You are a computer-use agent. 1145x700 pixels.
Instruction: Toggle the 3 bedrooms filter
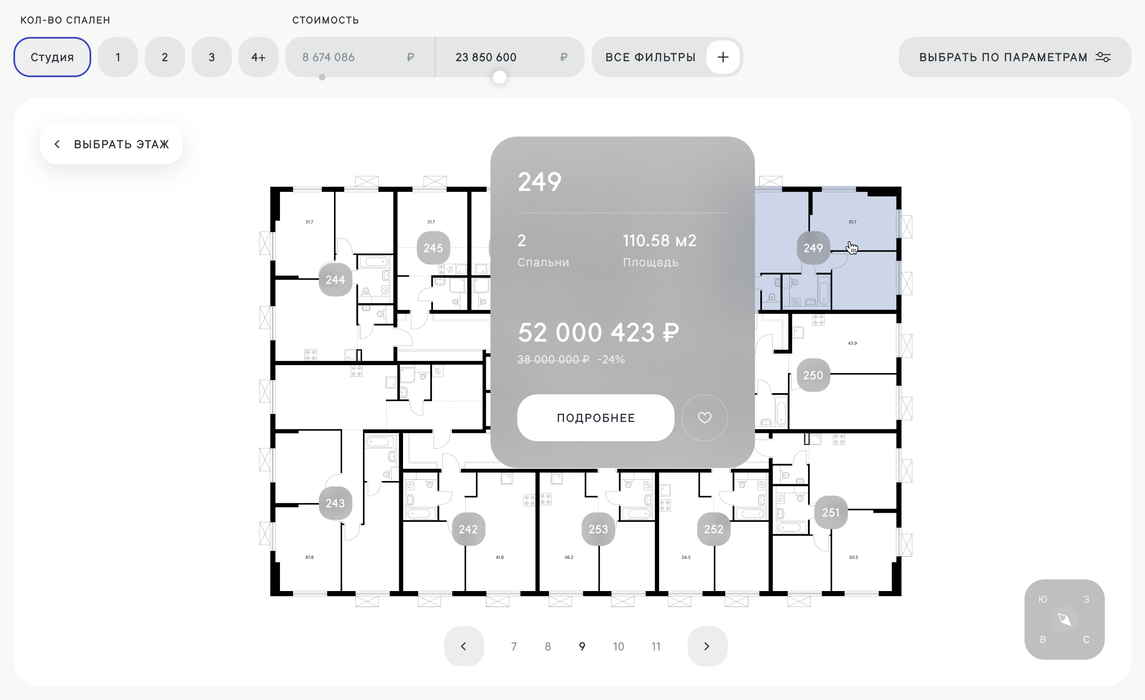212,57
